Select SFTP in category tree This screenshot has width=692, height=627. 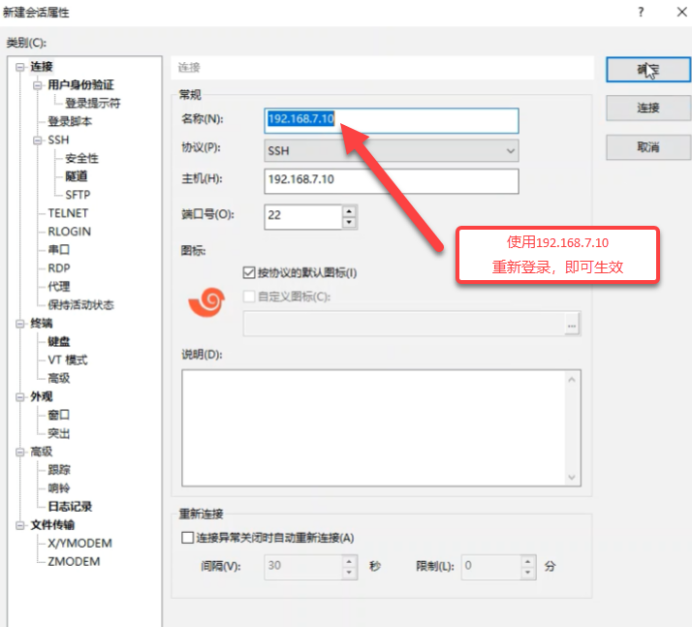[x=77, y=195]
